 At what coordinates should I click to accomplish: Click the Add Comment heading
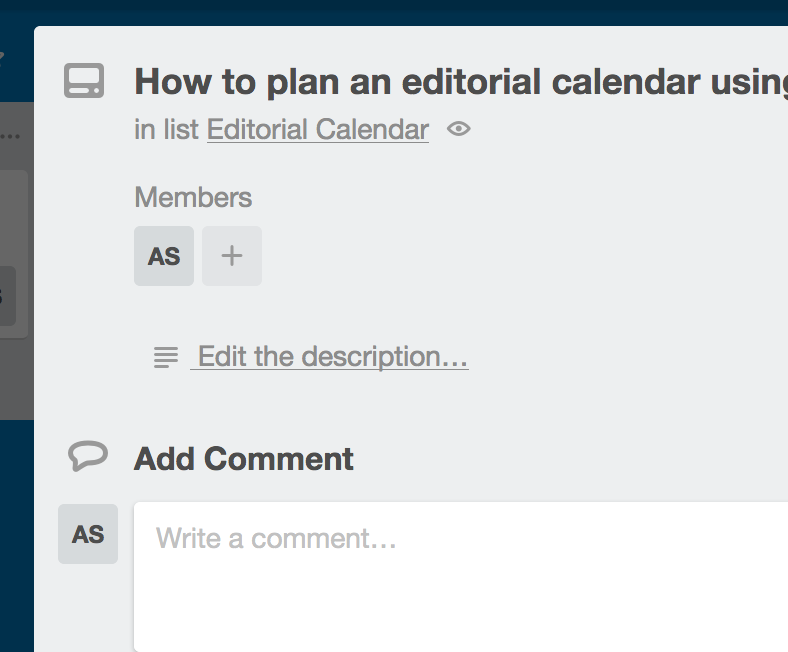244,459
